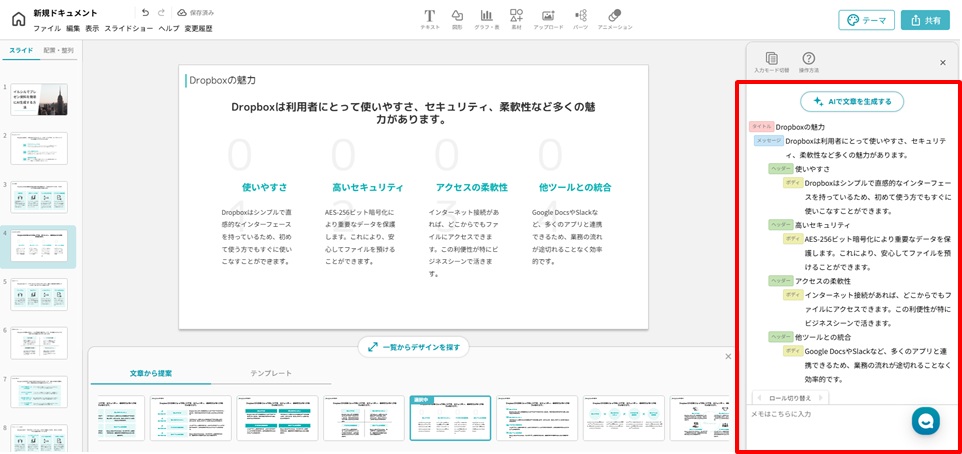Select slide 7 thumbnail
The width and height of the screenshot is (962, 454).
[39, 392]
